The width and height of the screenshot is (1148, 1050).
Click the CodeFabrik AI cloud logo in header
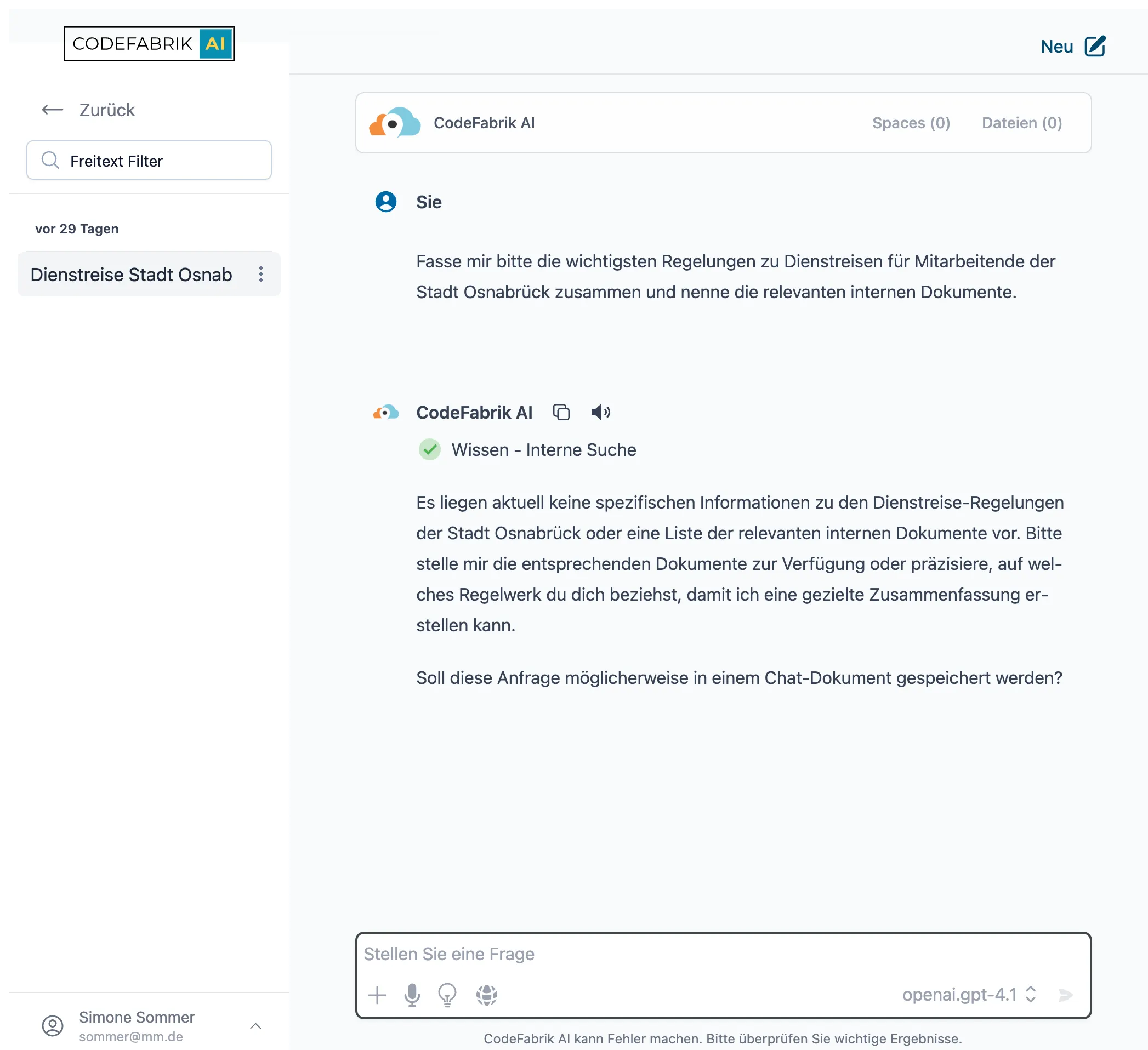(395, 122)
